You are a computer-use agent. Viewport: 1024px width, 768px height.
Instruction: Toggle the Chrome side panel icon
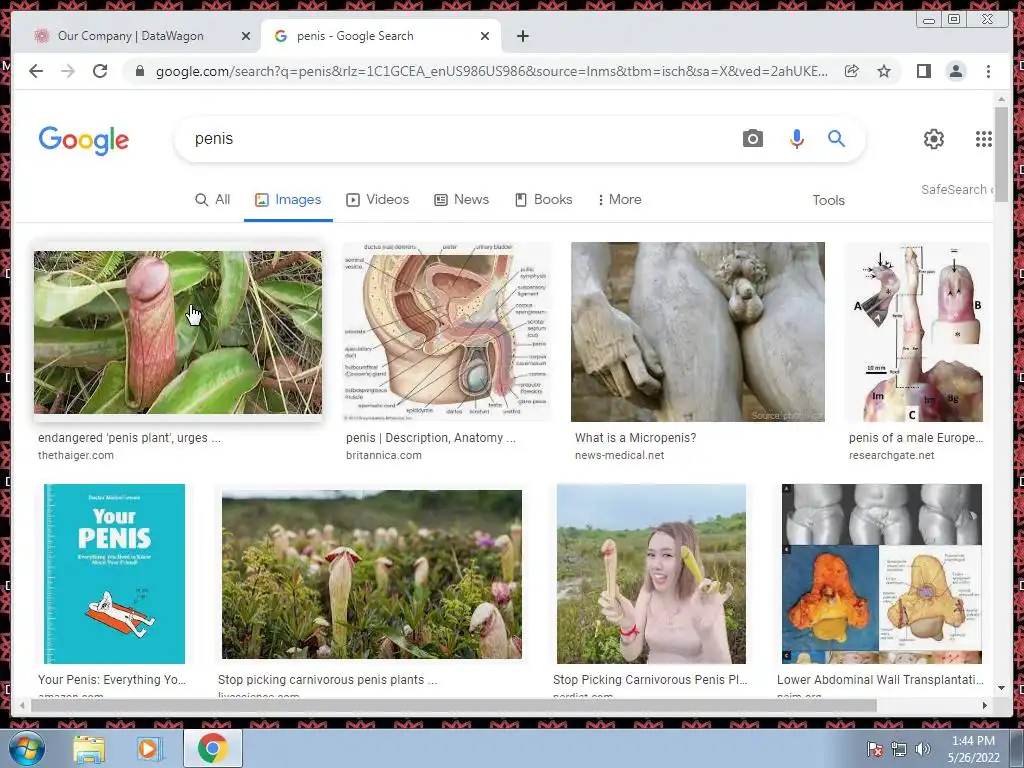(x=923, y=71)
